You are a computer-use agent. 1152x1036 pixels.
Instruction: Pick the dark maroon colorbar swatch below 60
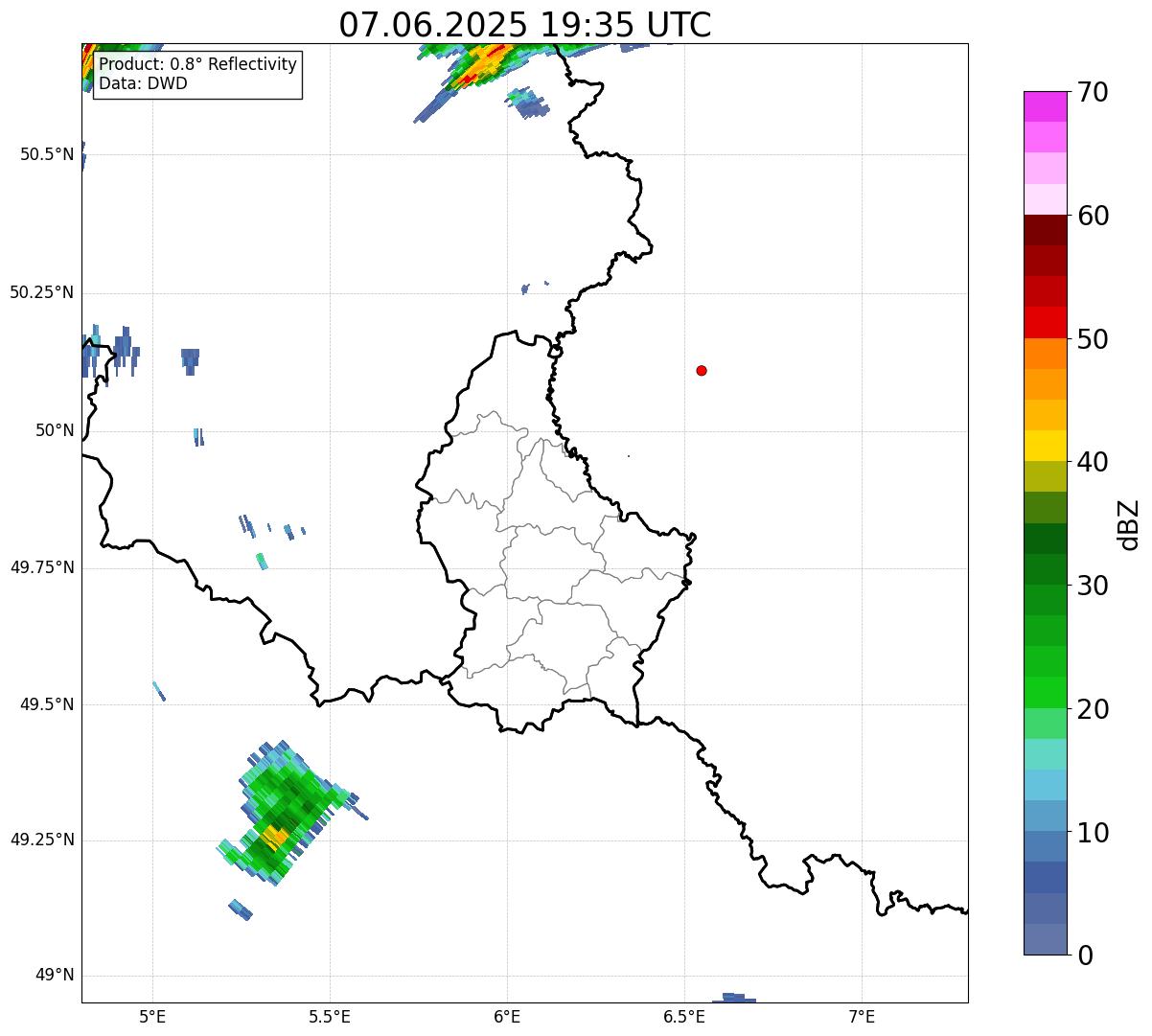1045,230
